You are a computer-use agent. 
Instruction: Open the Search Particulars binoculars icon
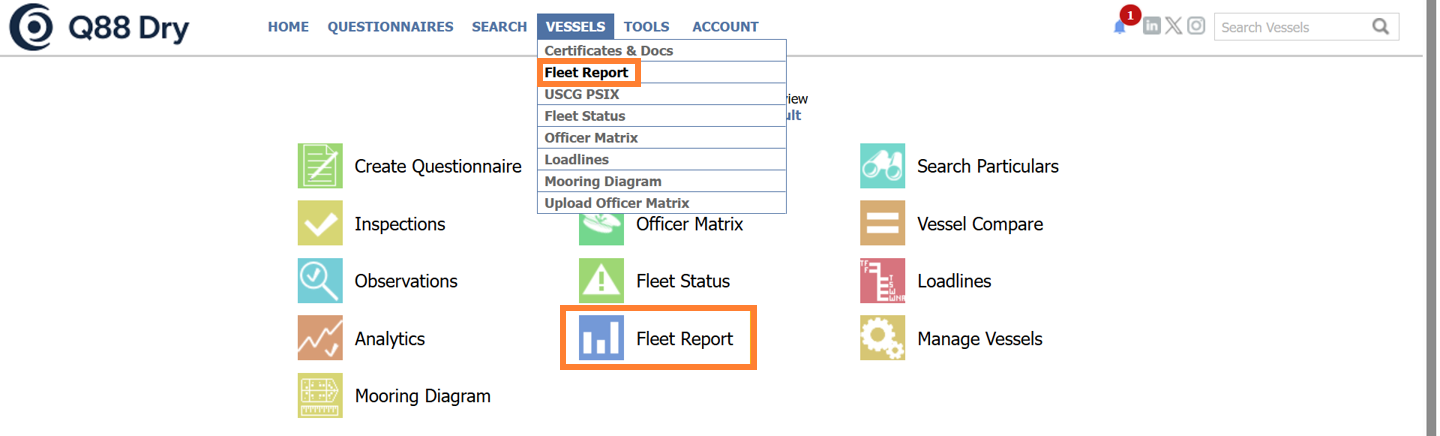(882, 166)
